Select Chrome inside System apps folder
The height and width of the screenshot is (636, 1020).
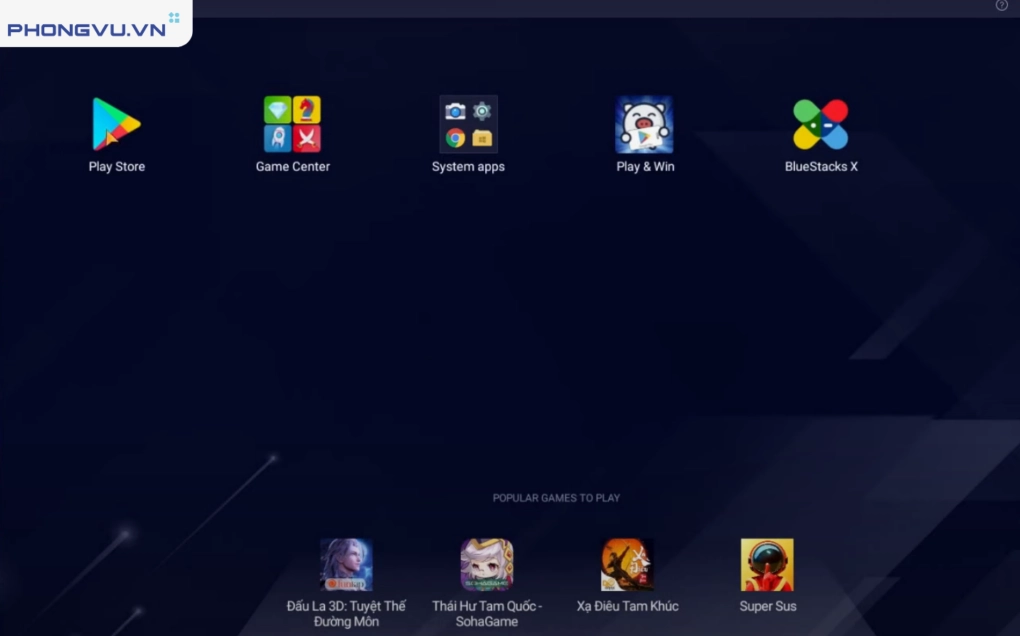pyautogui.click(x=455, y=138)
